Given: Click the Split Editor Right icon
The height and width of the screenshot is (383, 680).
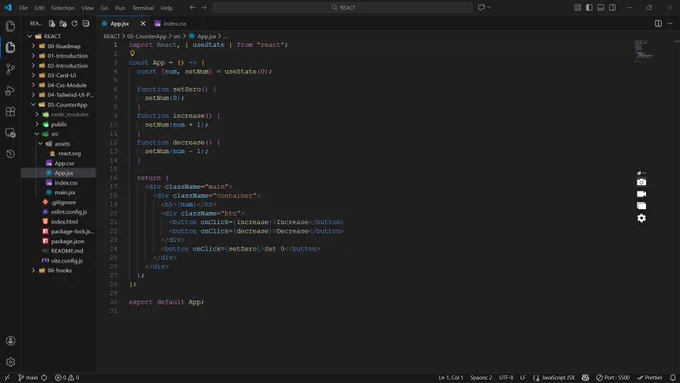Looking at the screenshot, I should 658,23.
